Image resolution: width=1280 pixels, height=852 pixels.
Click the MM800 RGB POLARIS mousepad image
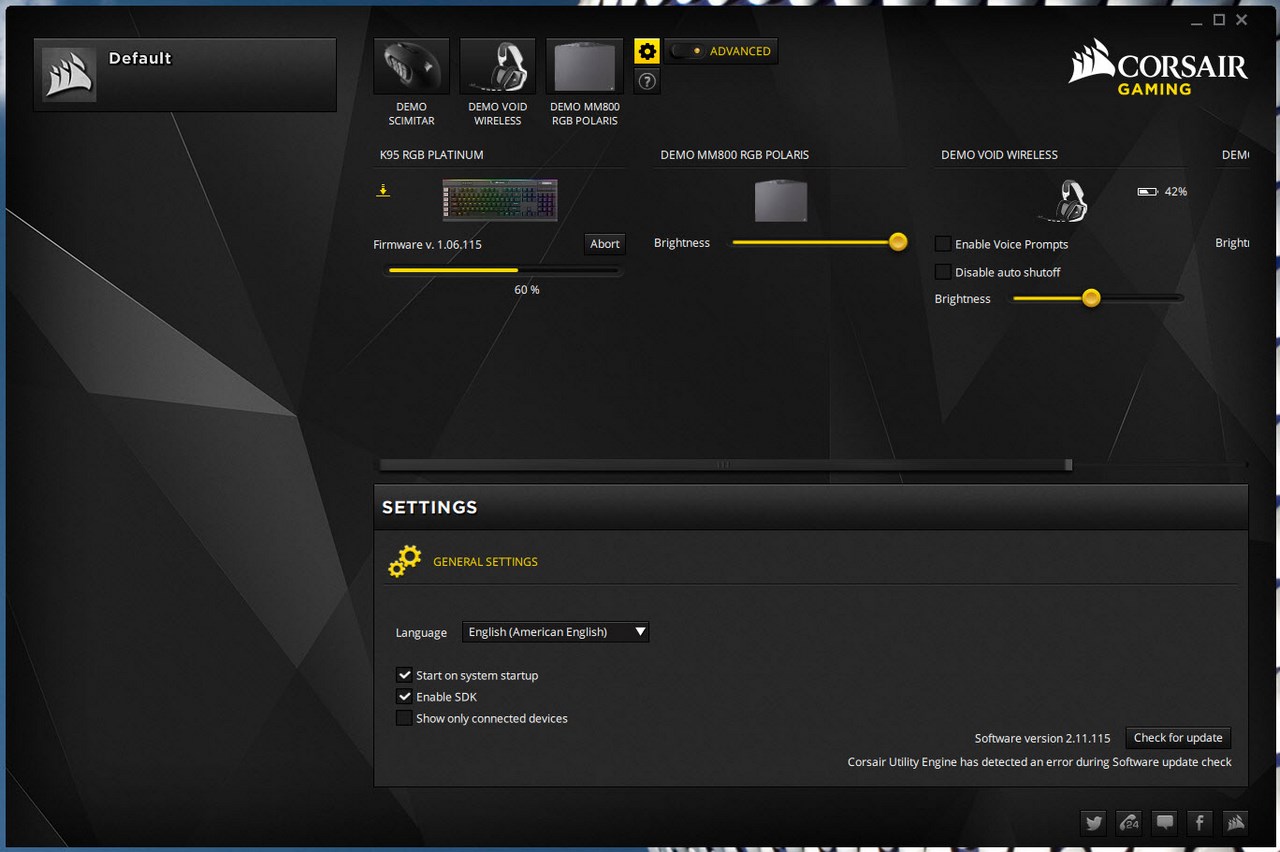pyautogui.click(x=781, y=200)
